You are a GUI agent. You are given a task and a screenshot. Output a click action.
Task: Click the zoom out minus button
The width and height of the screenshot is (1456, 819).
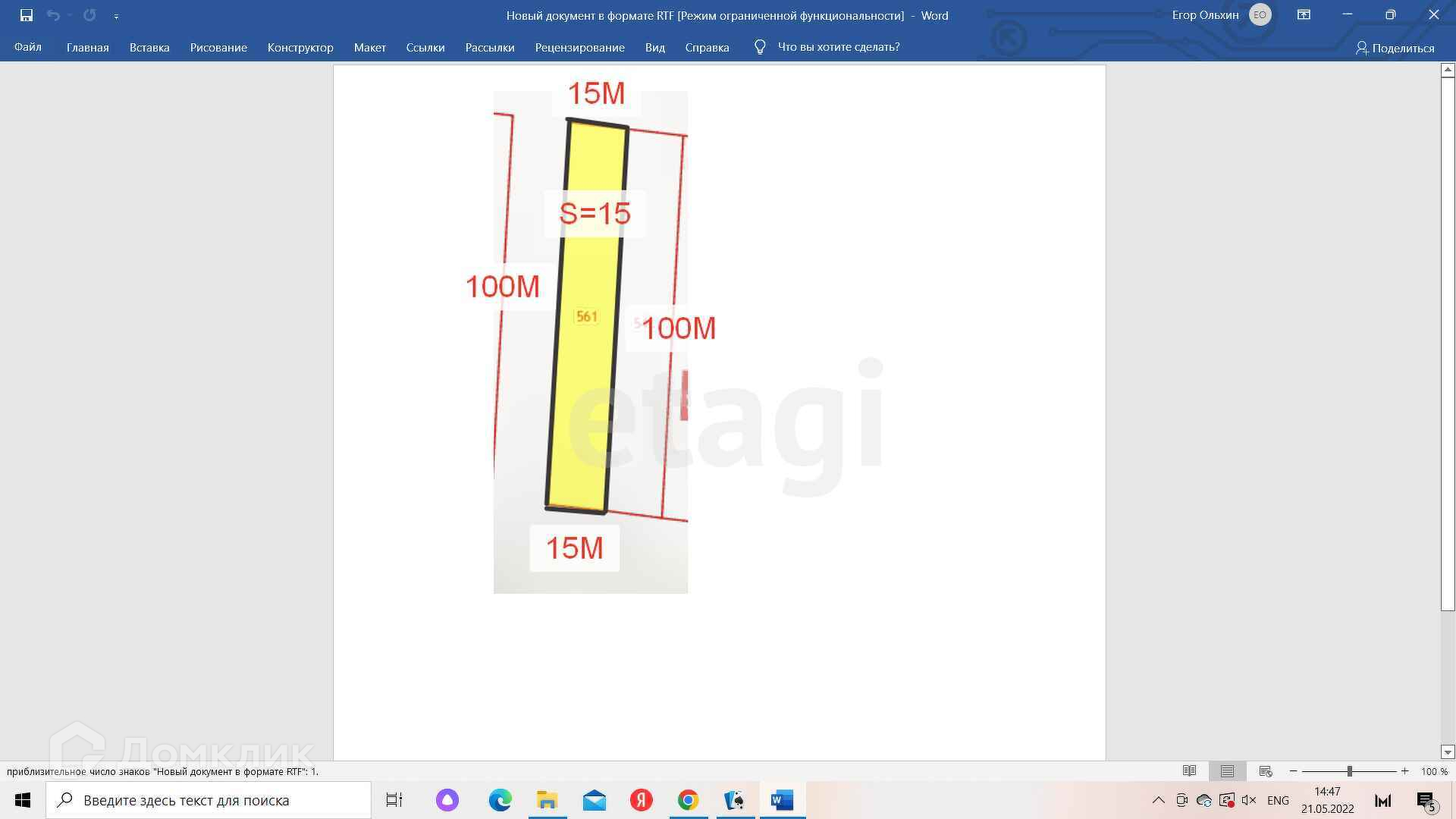pos(1294,771)
